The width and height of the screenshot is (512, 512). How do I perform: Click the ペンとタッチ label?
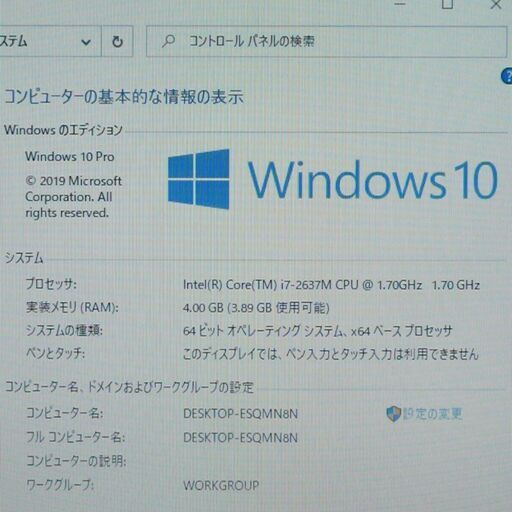tap(55, 354)
